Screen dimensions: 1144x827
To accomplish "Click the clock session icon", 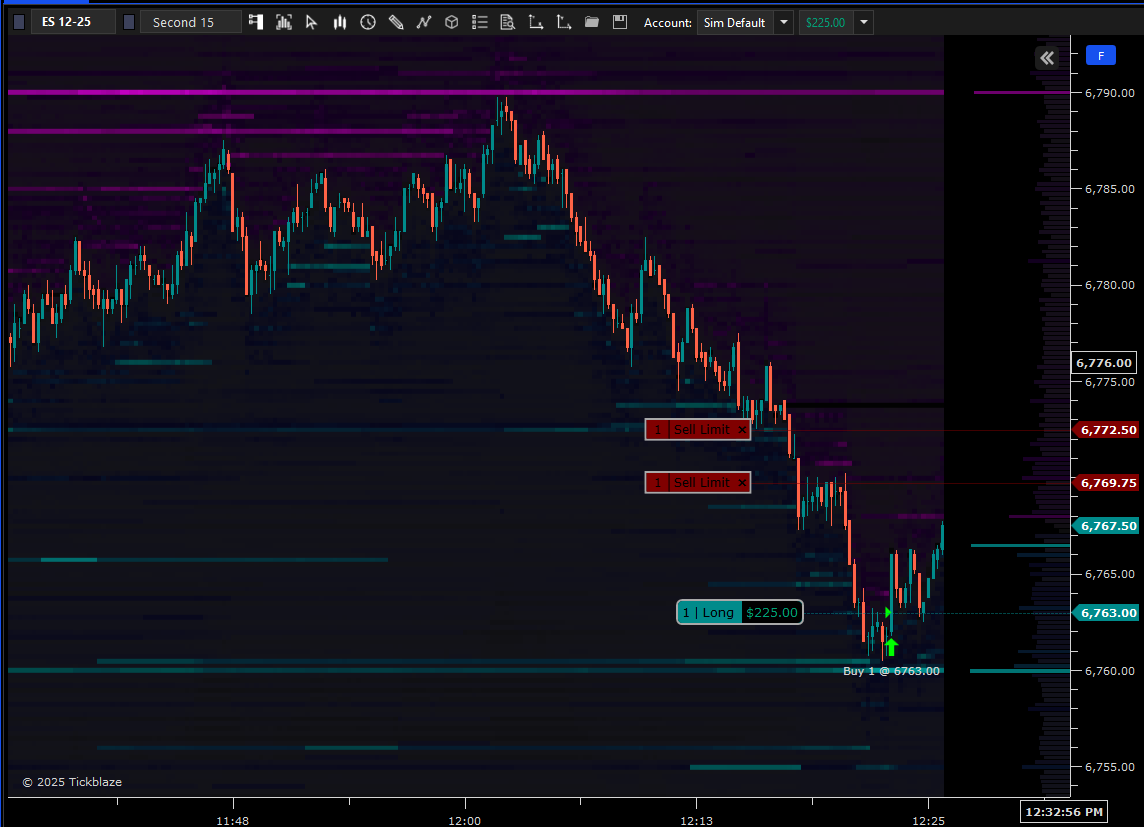I will click(x=368, y=22).
